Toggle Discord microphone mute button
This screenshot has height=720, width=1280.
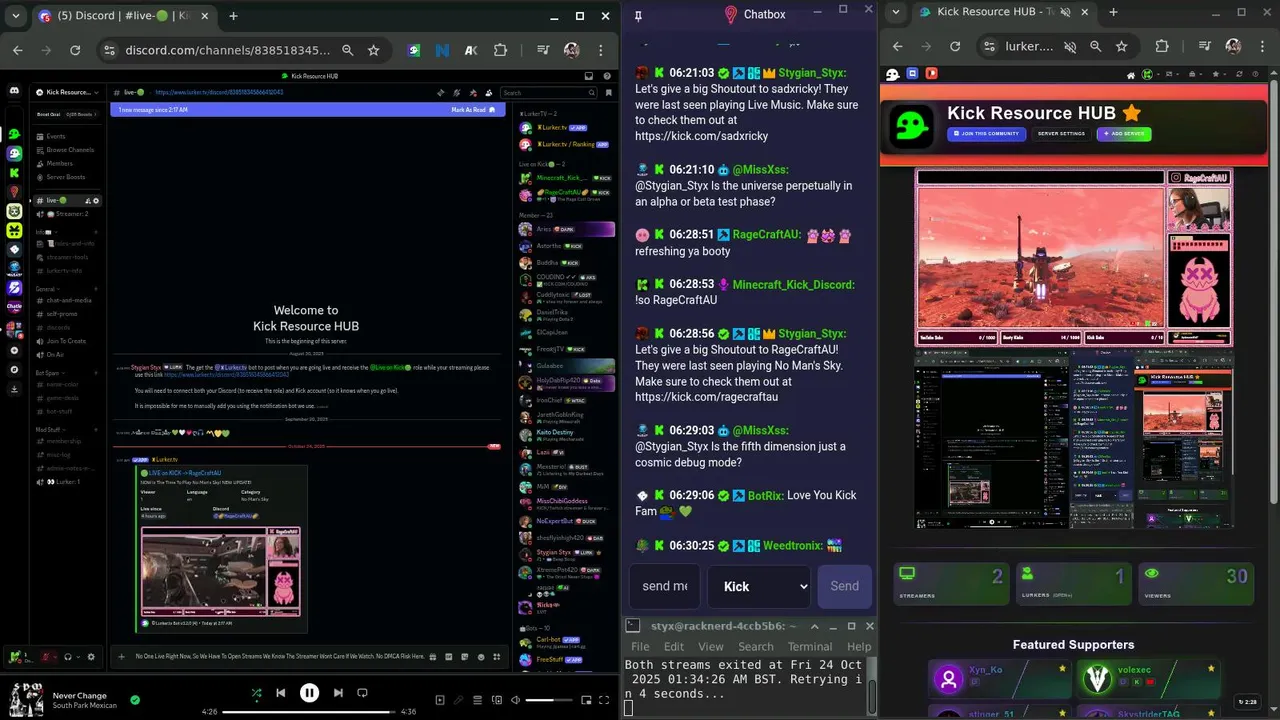(x=45, y=657)
